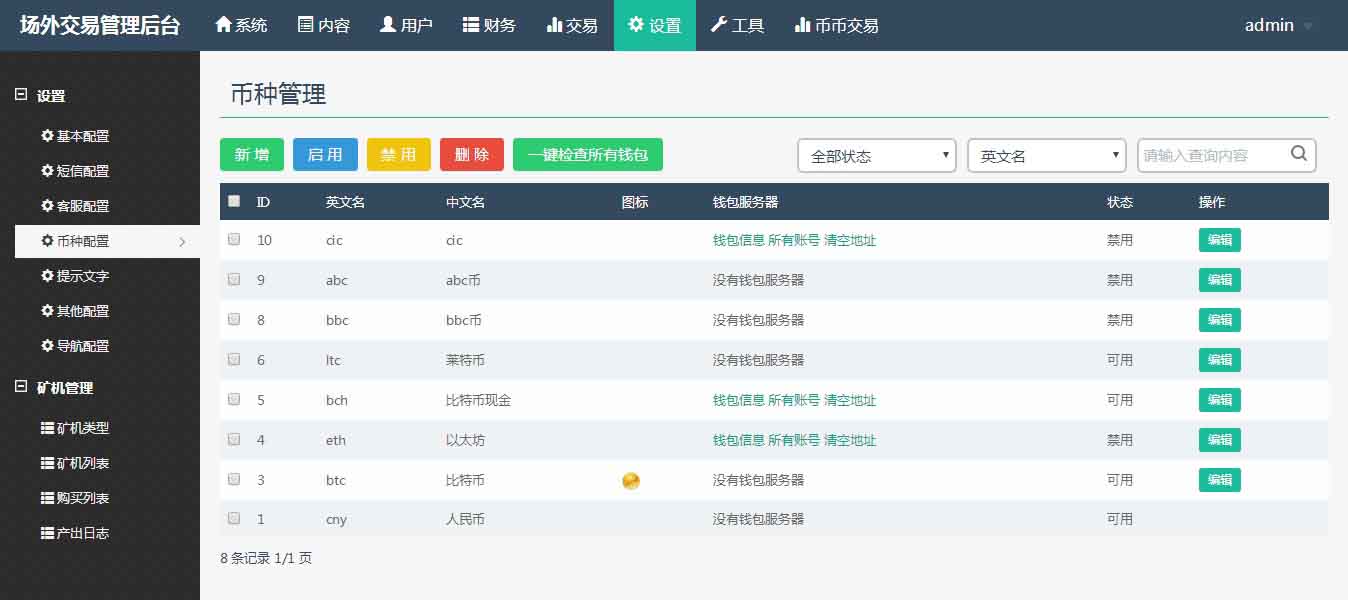
Task: Check the box for the ltc row
Action: 234,359
